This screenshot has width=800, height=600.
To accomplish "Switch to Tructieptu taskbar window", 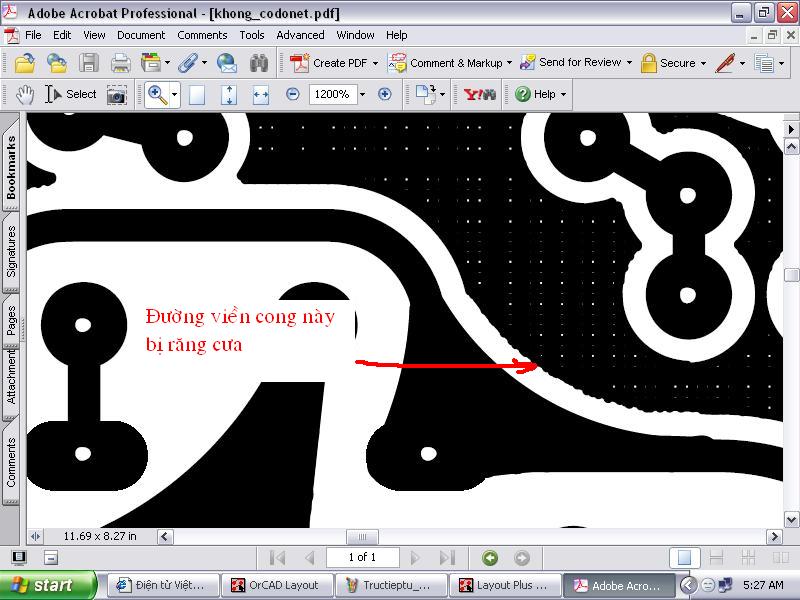I will point(391,586).
